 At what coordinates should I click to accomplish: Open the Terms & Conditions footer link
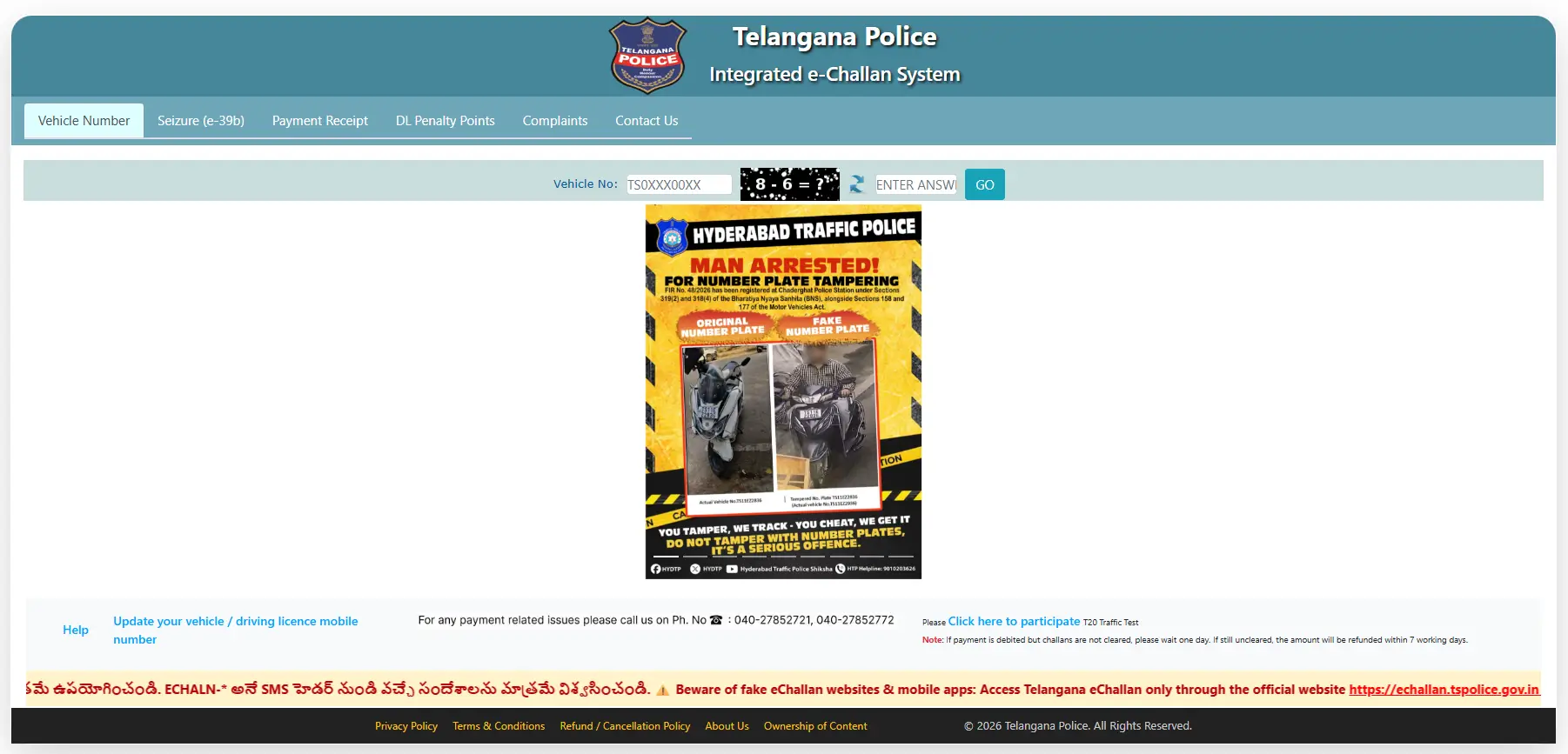499,726
